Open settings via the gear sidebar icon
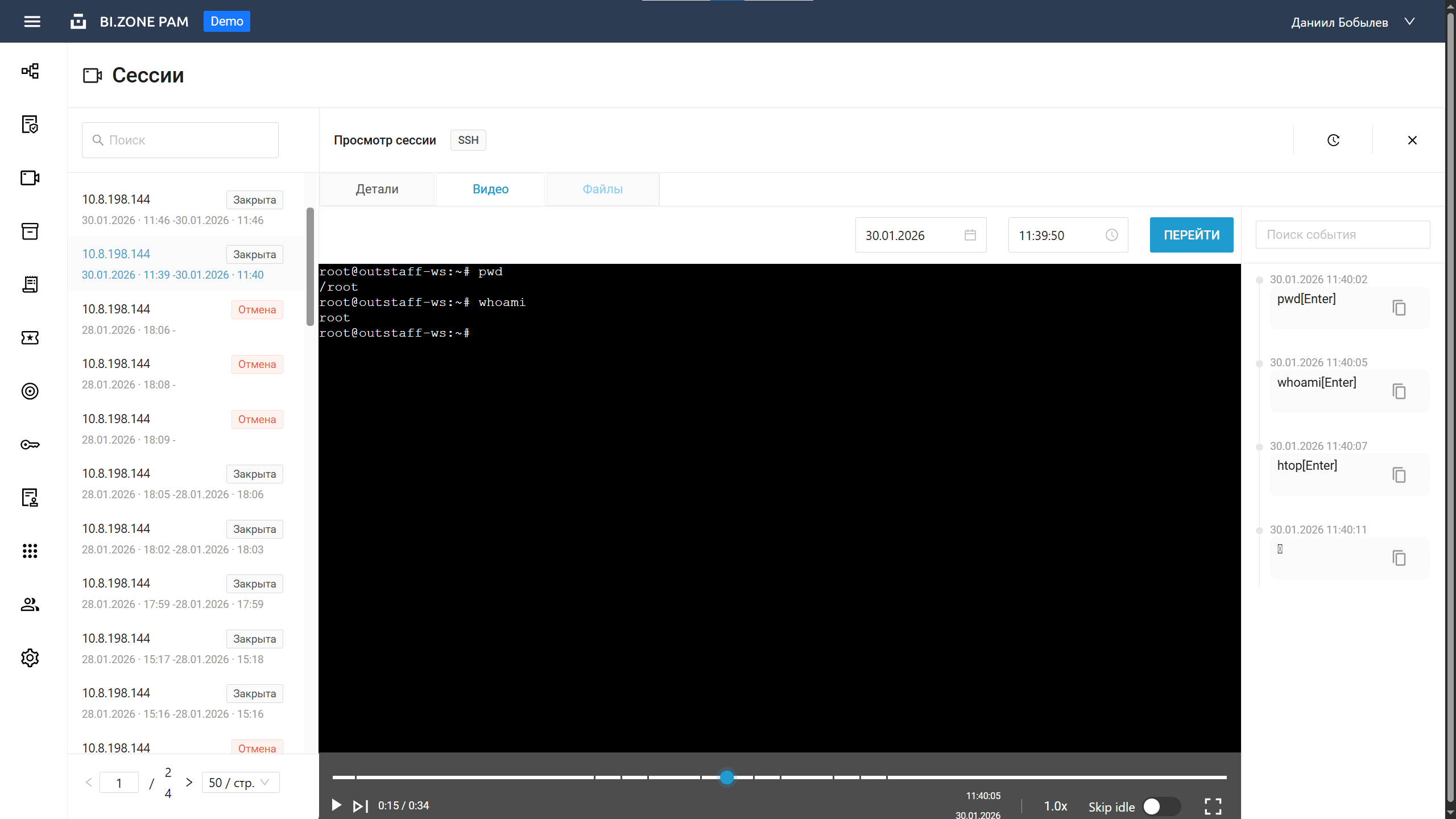This screenshot has height=819, width=1456. pos(30,658)
